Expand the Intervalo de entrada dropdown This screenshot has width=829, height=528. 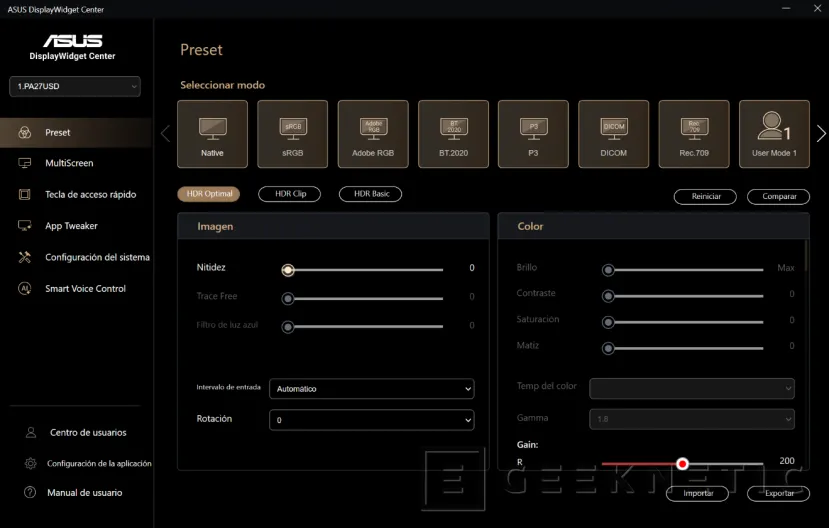[x=372, y=389]
